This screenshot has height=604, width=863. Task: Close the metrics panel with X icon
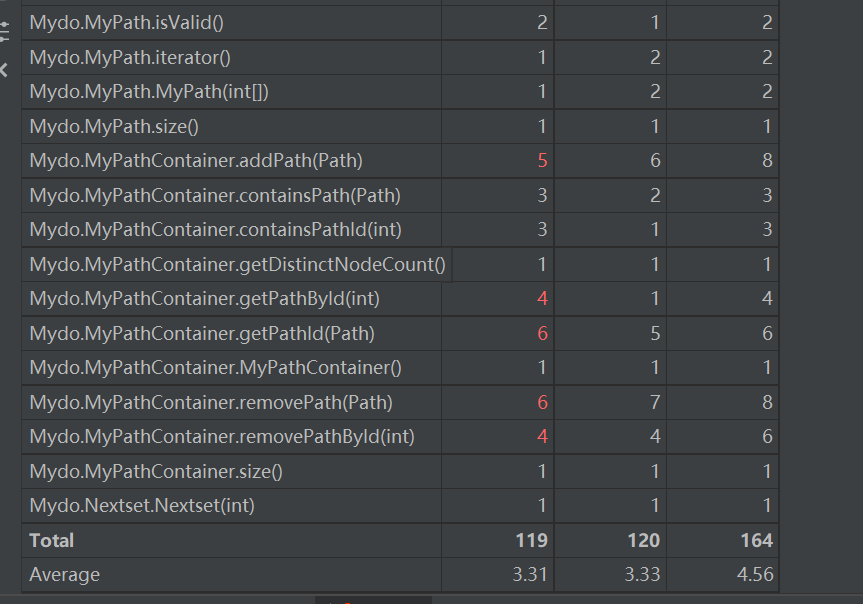[4, 70]
